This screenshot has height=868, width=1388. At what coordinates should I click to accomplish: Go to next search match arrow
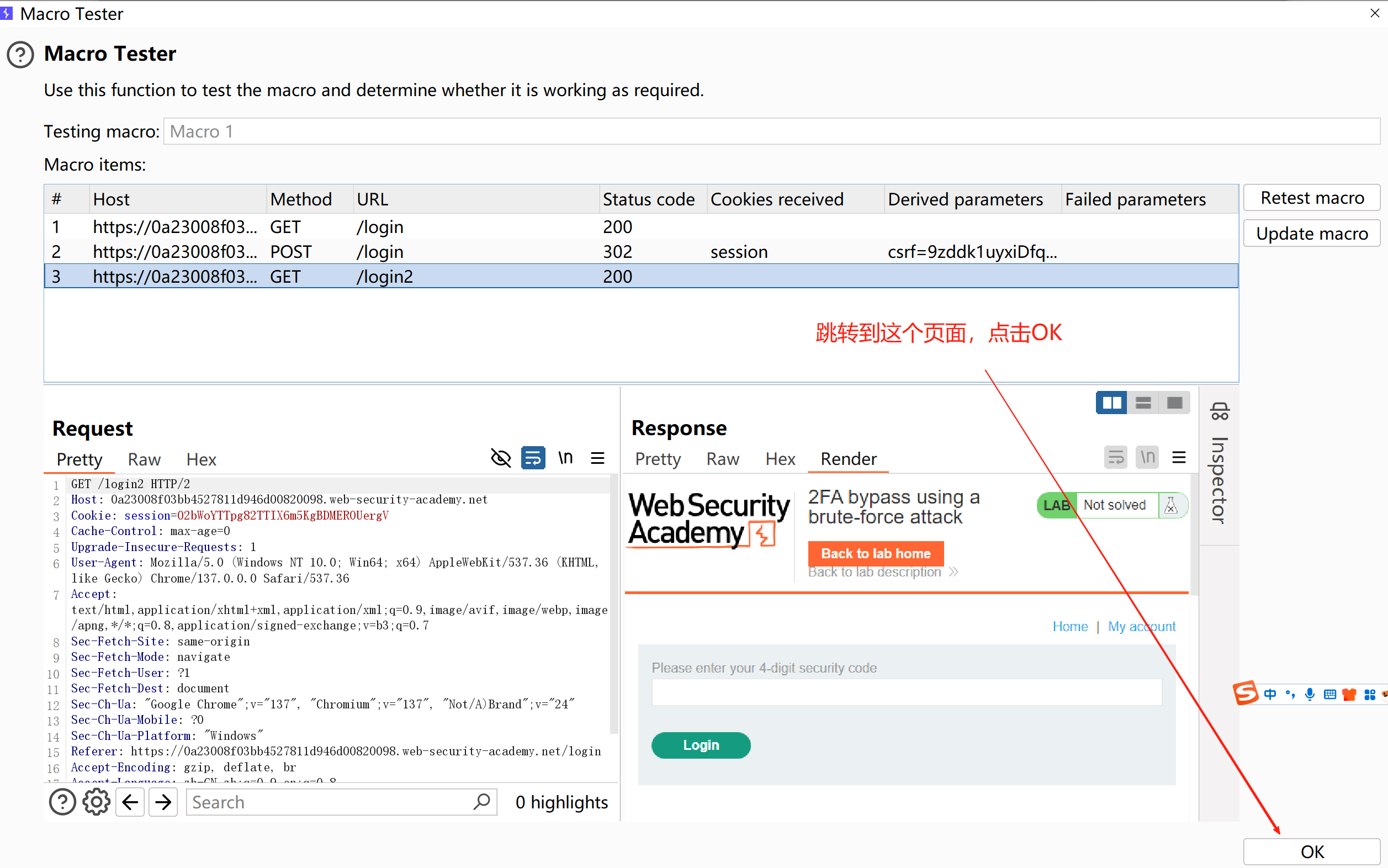click(x=163, y=802)
